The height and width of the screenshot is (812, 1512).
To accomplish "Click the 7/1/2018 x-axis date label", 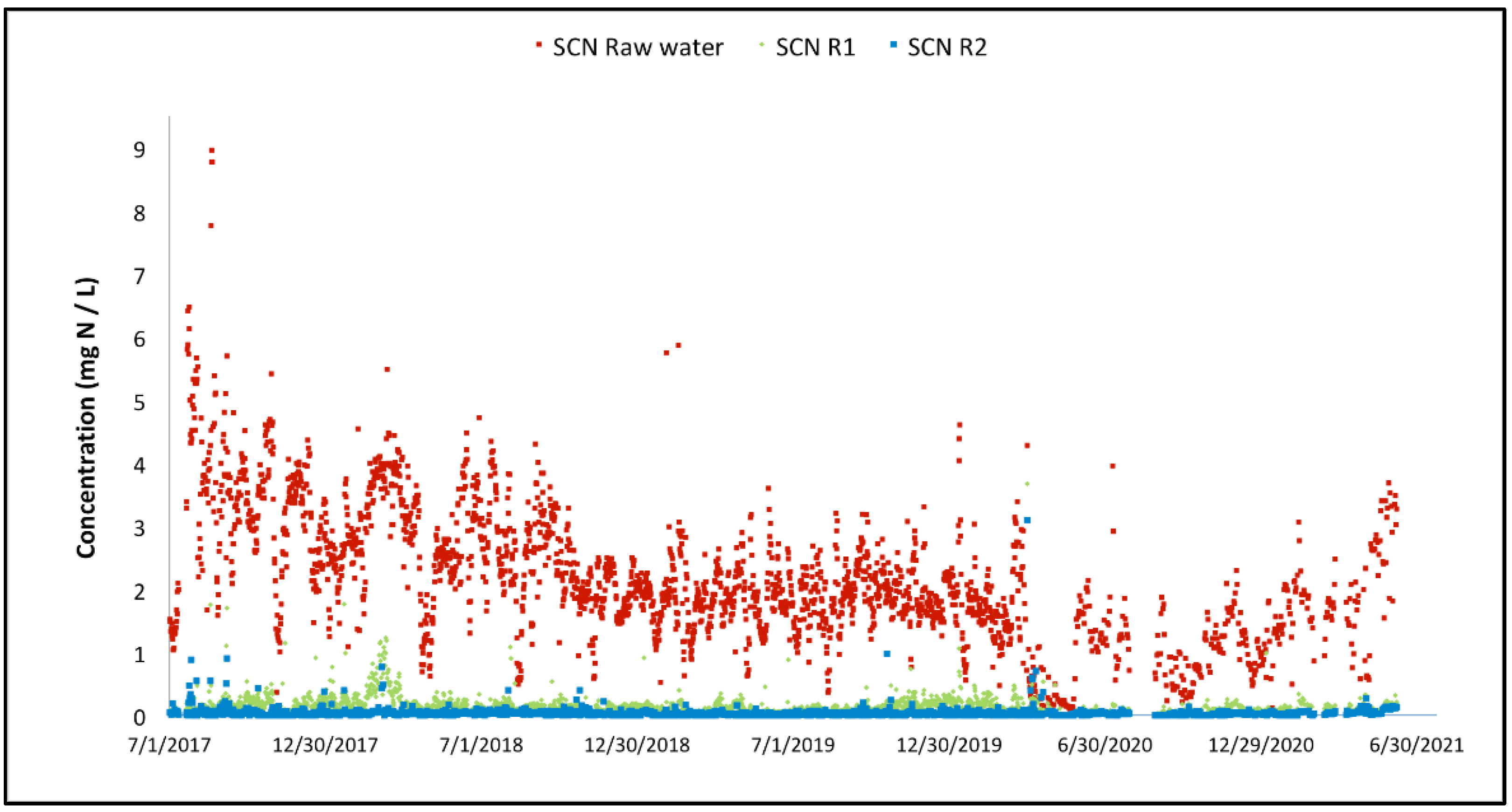I will (481, 744).
